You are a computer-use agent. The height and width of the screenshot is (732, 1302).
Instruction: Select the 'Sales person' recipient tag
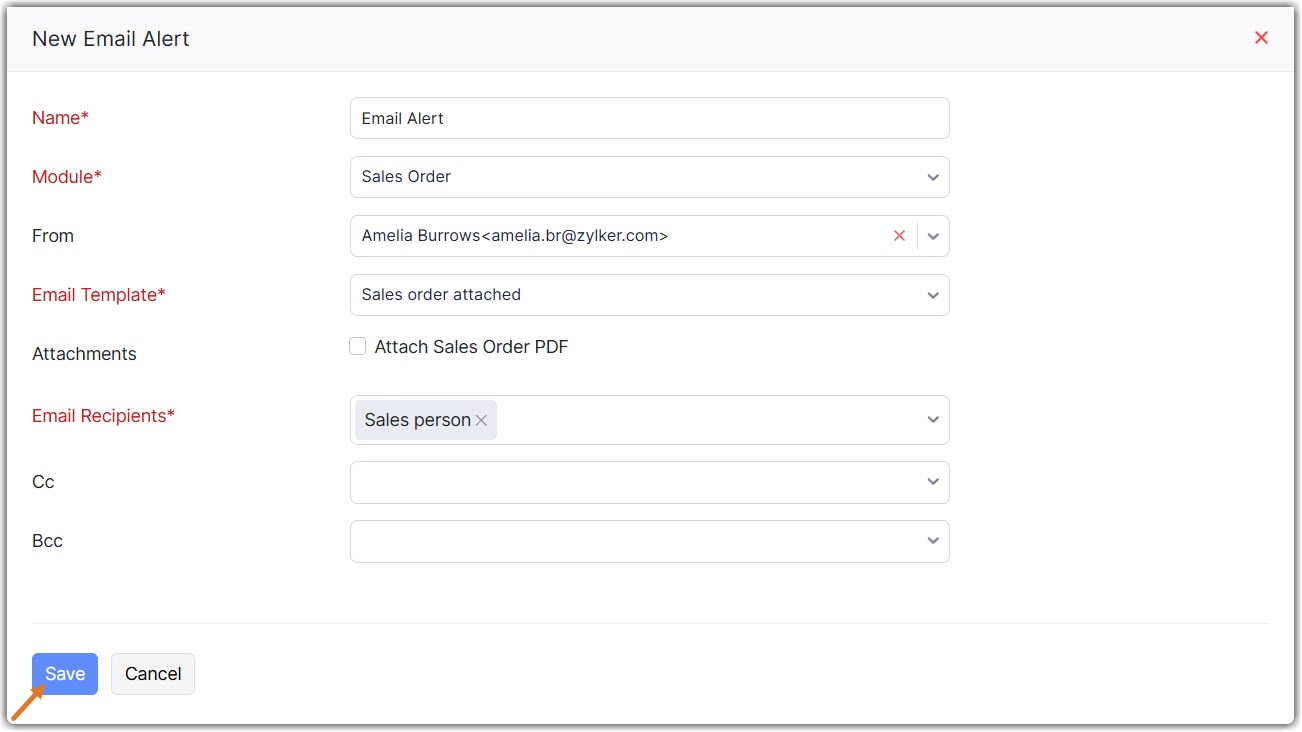click(x=417, y=420)
